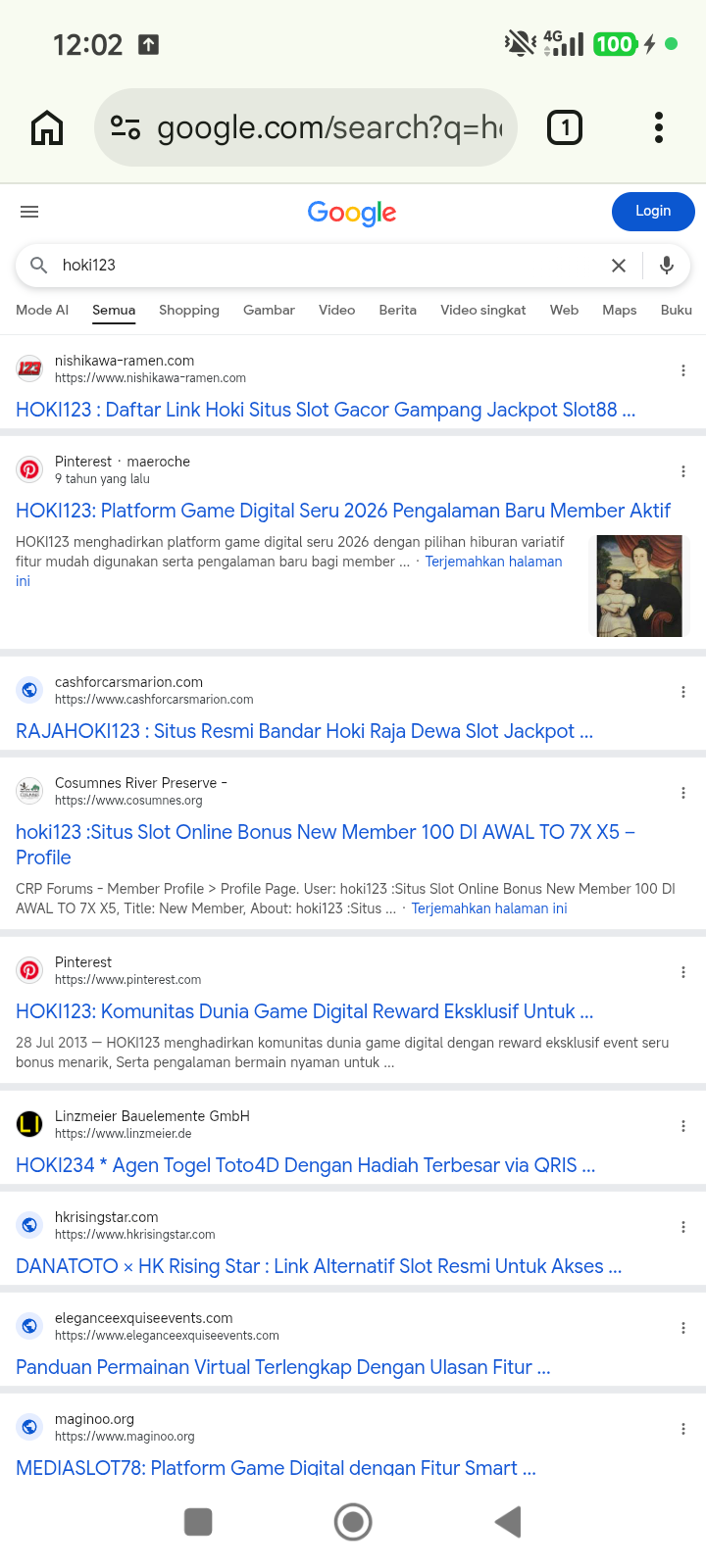Image resolution: width=706 pixels, height=1568 pixels.
Task: Switch to Mode AI tab
Action: click(x=42, y=310)
